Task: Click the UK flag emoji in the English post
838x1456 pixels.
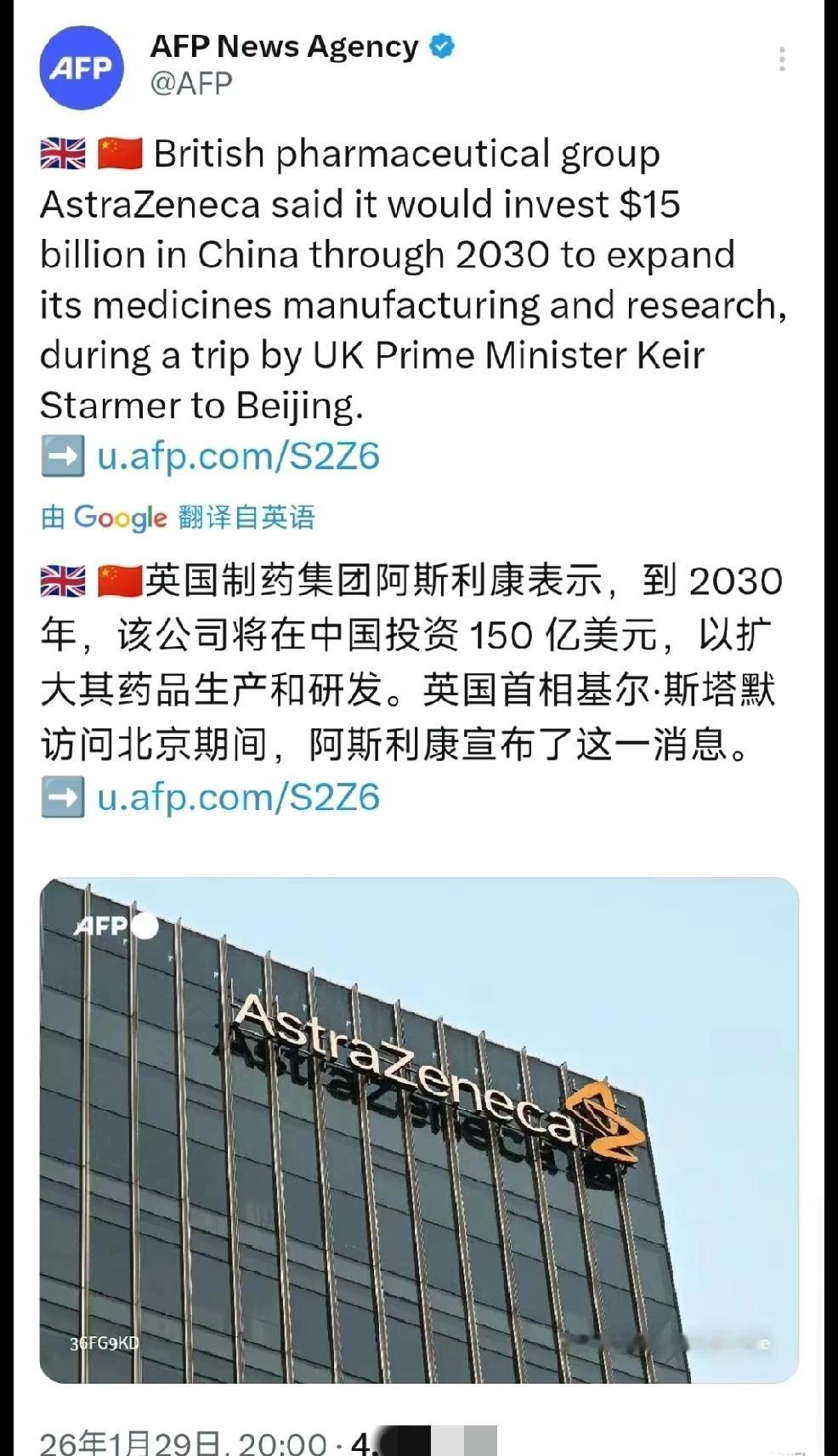Action: point(63,155)
